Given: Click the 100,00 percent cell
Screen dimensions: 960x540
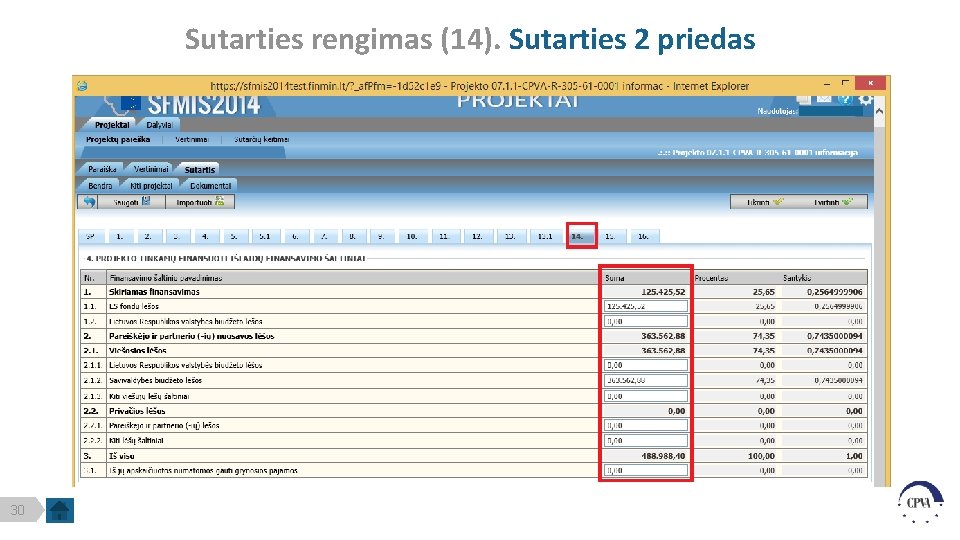Looking at the screenshot, I should pyautogui.click(x=761, y=456).
